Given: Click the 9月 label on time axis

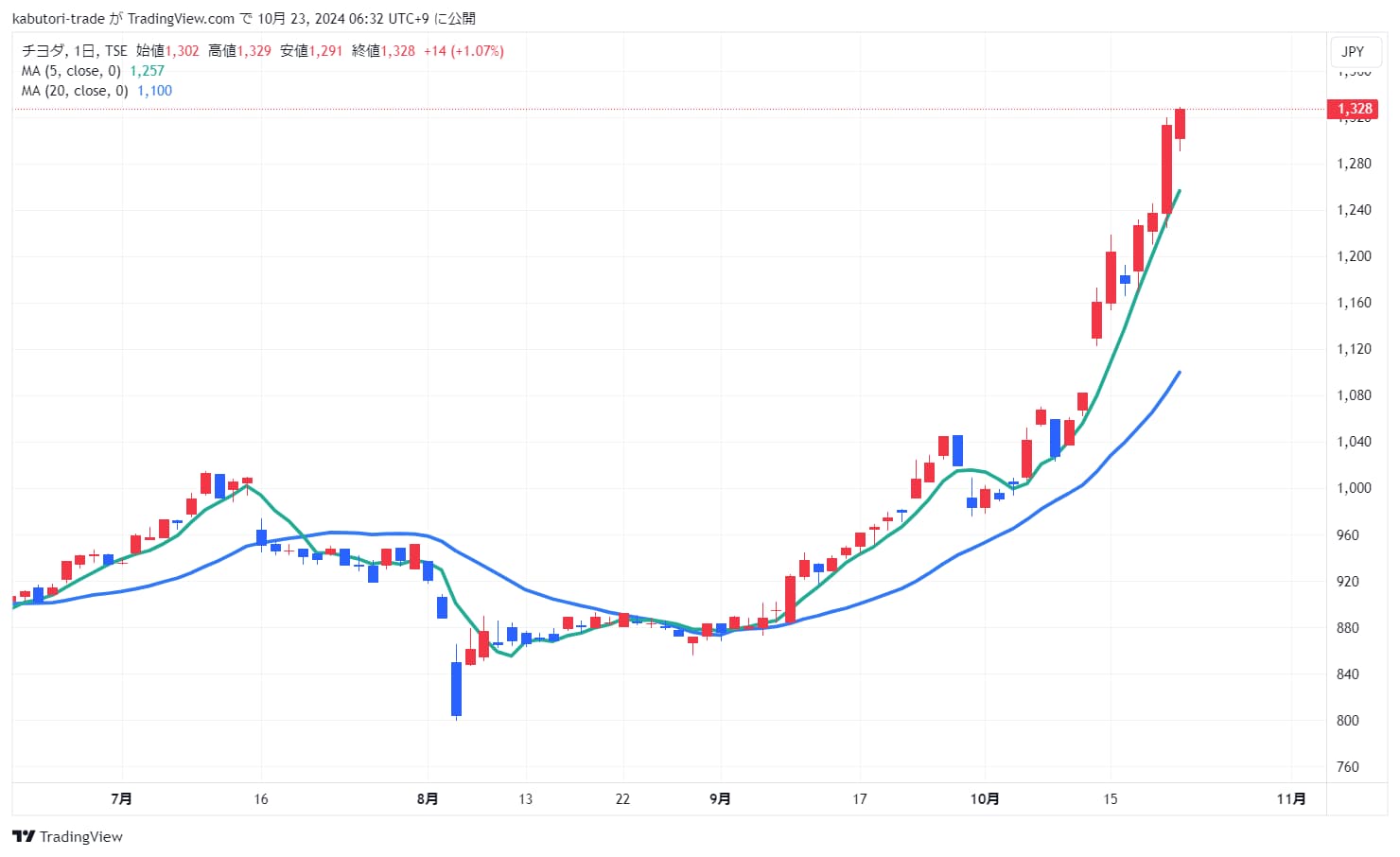Looking at the screenshot, I should pyautogui.click(x=720, y=799).
